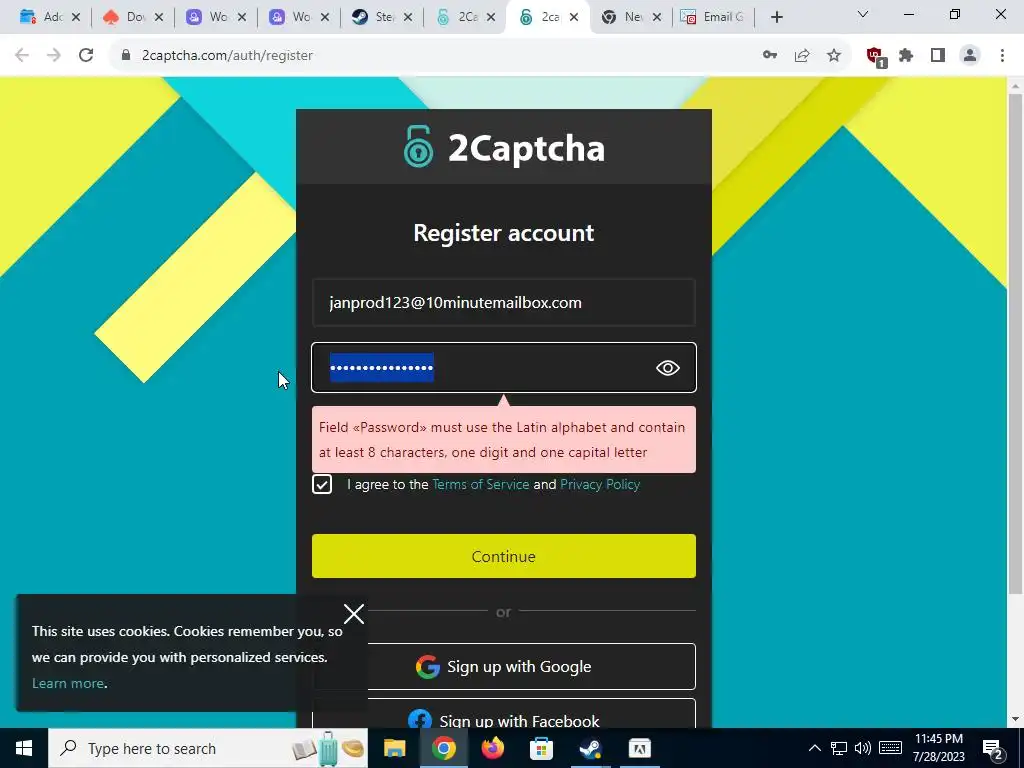1024x768 pixels.
Task: Open the Privacy Policy link
Action: (600, 485)
